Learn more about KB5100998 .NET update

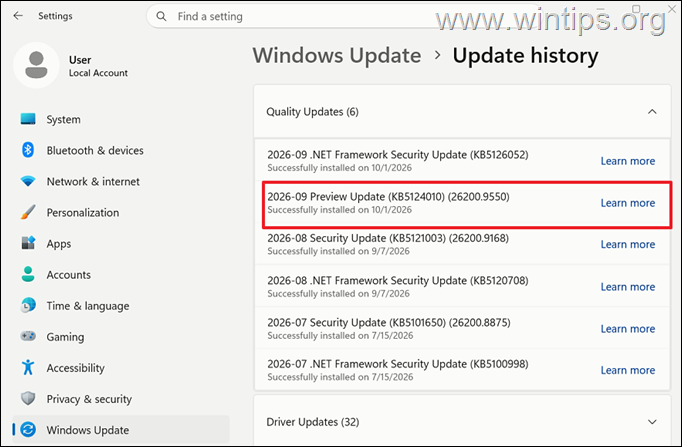point(628,370)
